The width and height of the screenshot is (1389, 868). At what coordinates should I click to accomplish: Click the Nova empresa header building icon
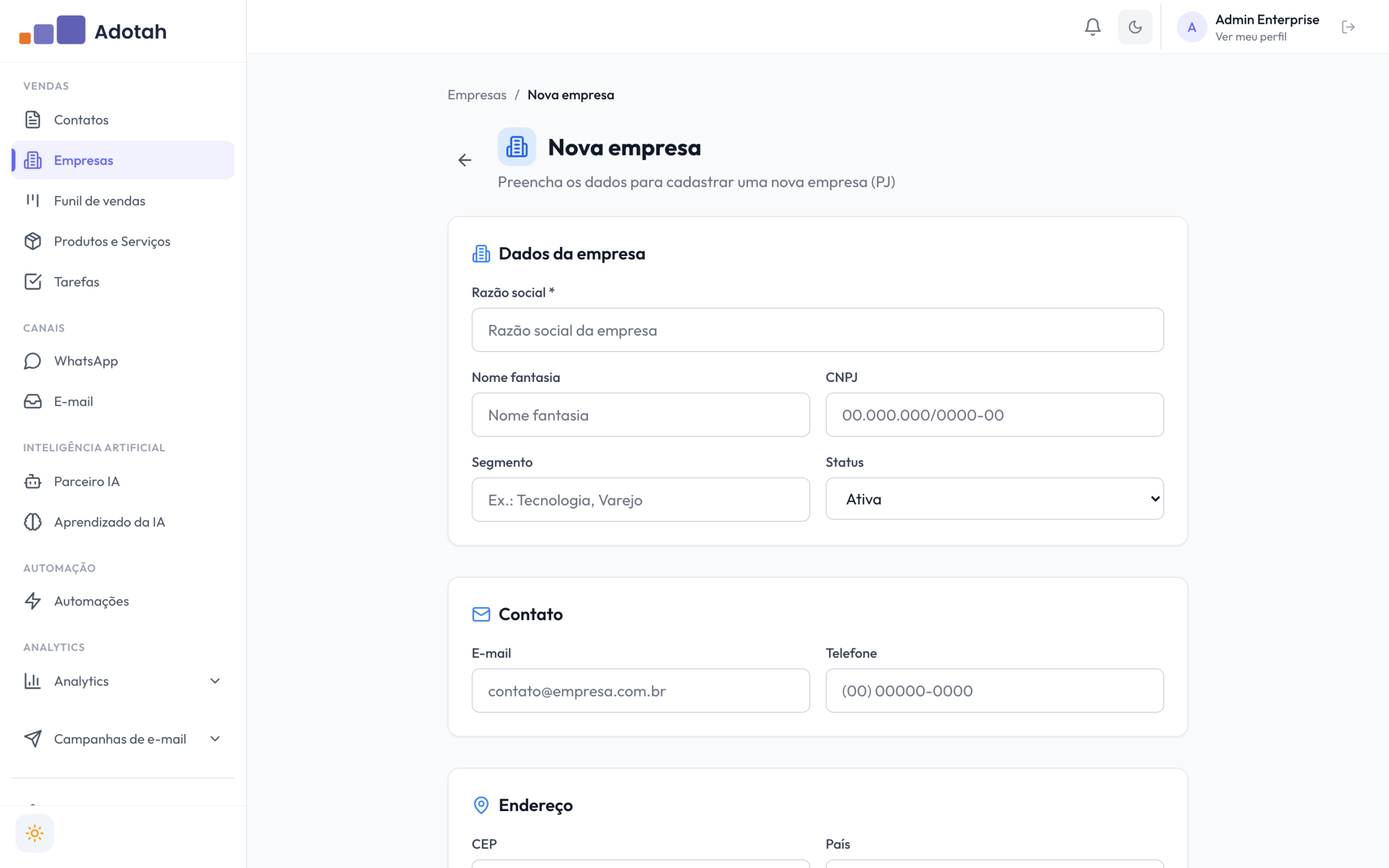(517, 147)
